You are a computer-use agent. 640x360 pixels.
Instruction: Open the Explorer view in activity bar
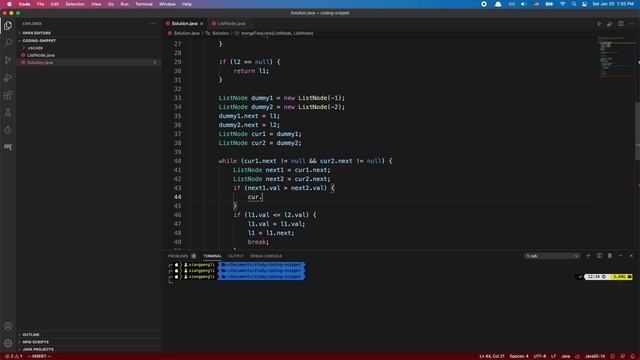[8, 26]
